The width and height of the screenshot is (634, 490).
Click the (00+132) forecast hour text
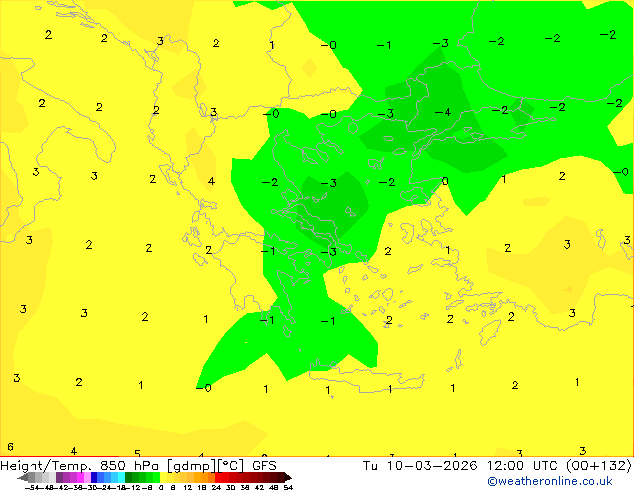pyautogui.click(x=598, y=466)
